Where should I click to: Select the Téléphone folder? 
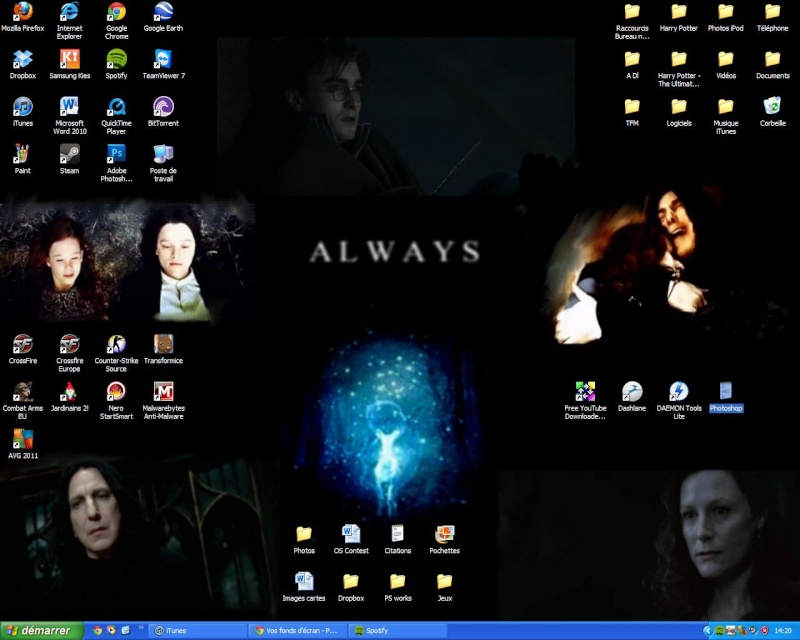click(x=772, y=17)
